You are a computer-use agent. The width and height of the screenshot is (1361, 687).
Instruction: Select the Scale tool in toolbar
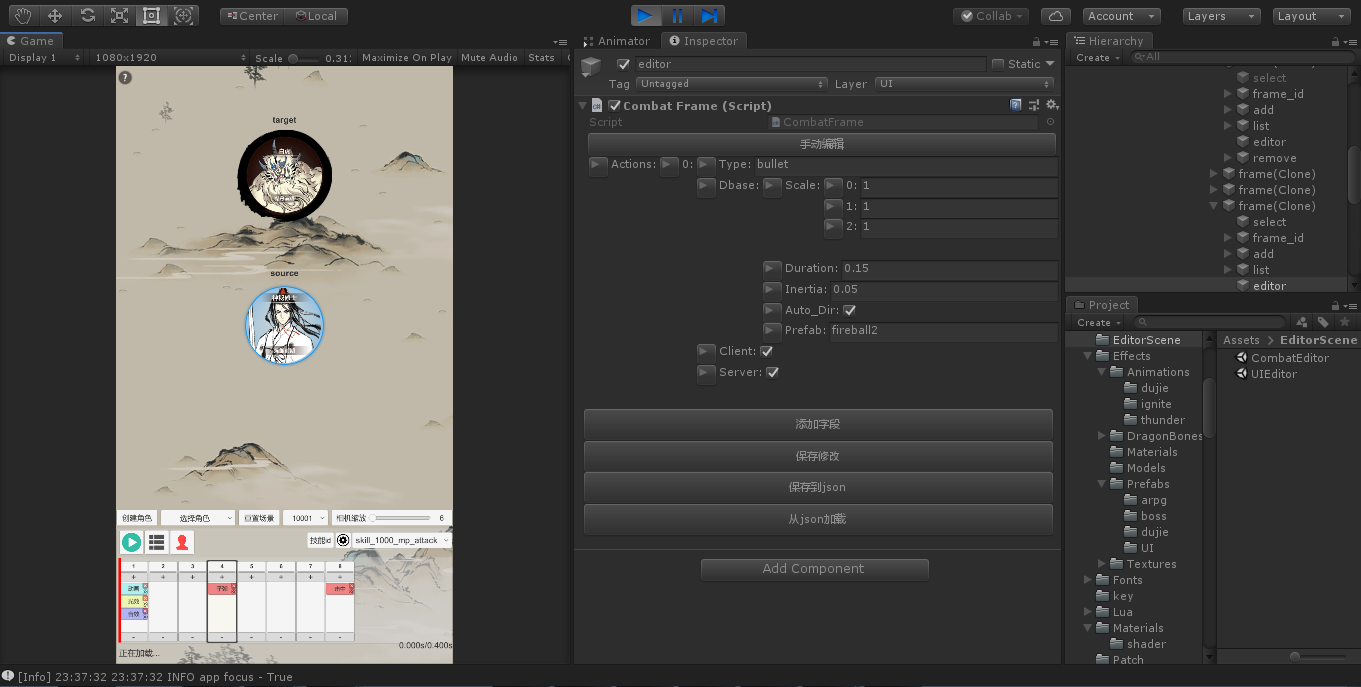[119, 15]
